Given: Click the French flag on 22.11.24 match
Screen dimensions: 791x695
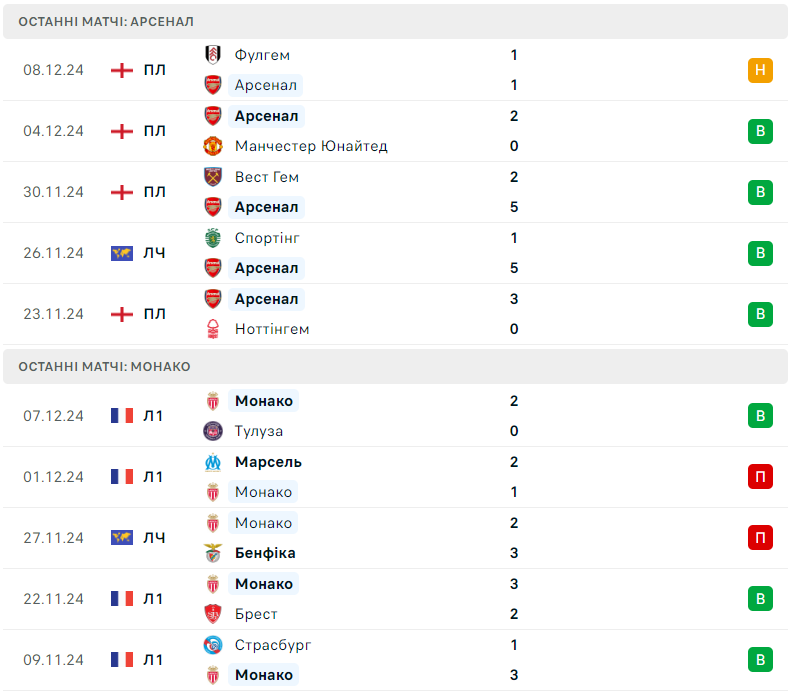Looking at the screenshot, I should [122, 599].
